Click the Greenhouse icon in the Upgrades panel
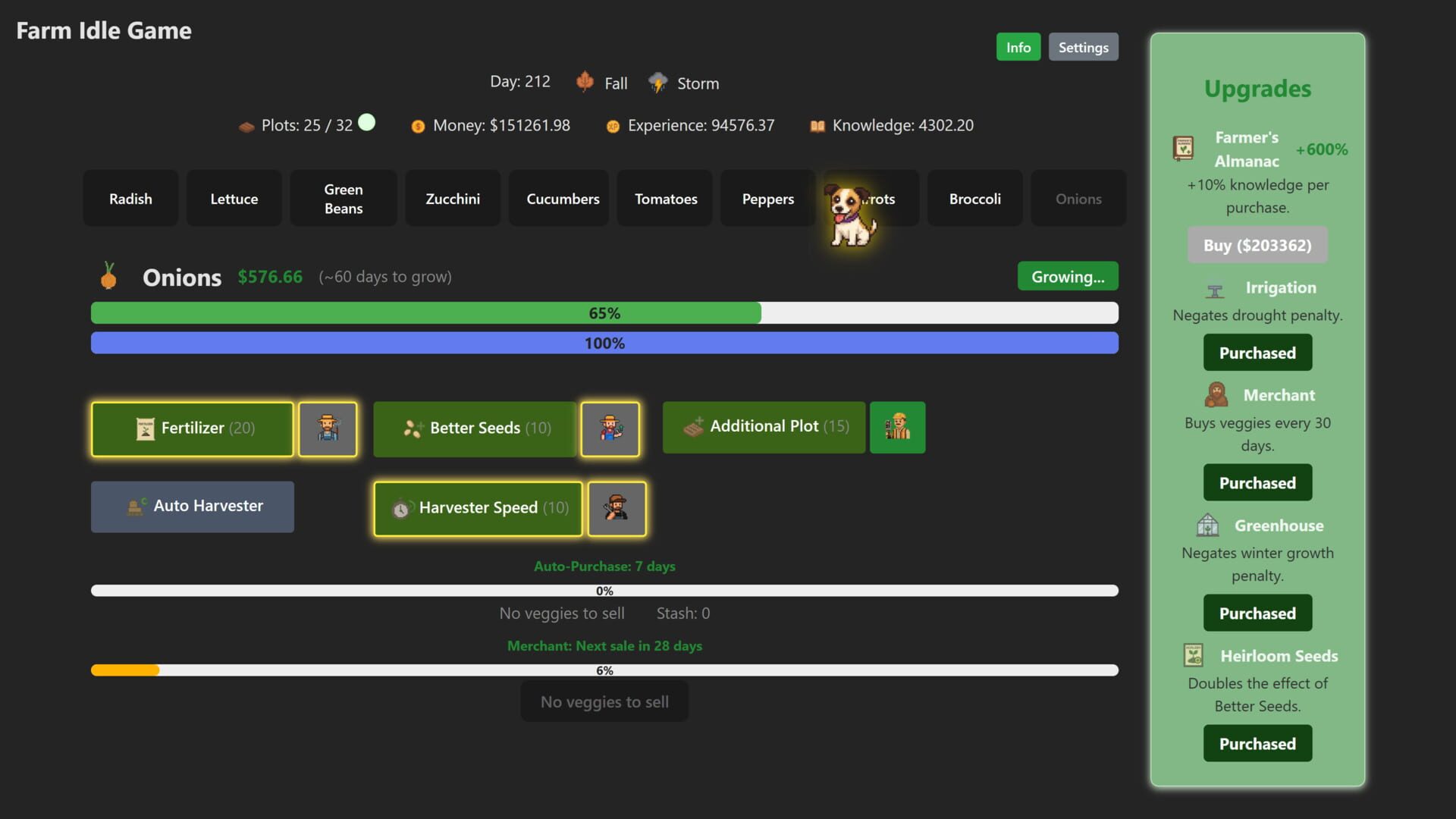This screenshot has height=819, width=1456. tap(1209, 524)
